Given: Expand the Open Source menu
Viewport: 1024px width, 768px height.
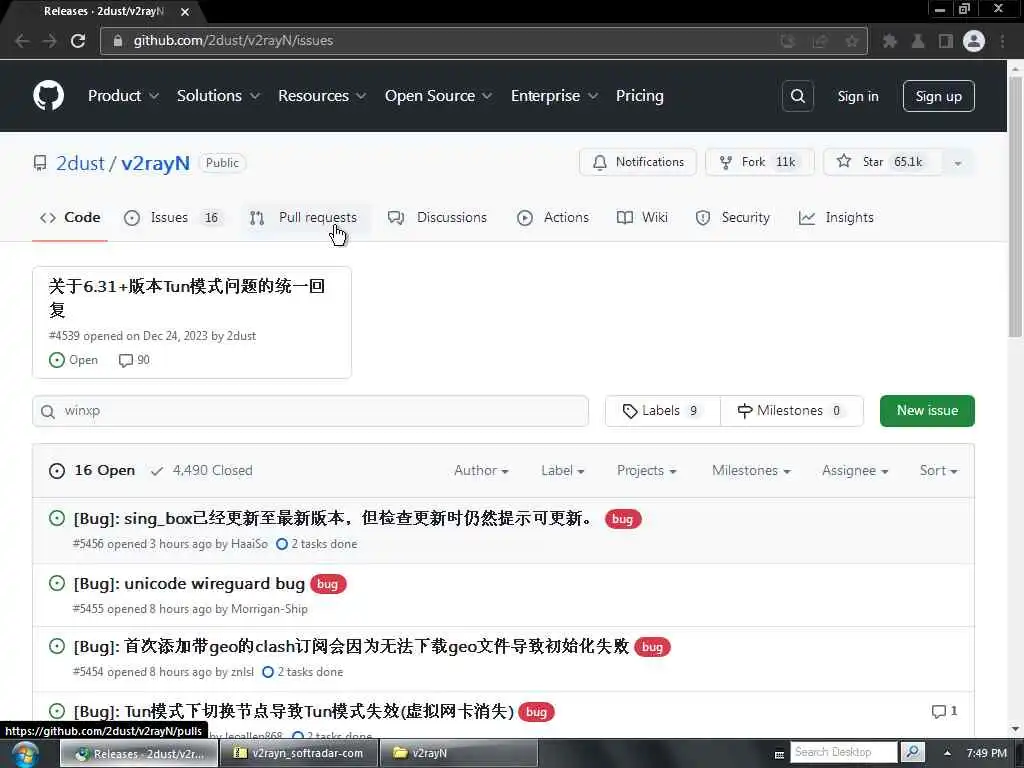Looking at the screenshot, I should pos(438,96).
